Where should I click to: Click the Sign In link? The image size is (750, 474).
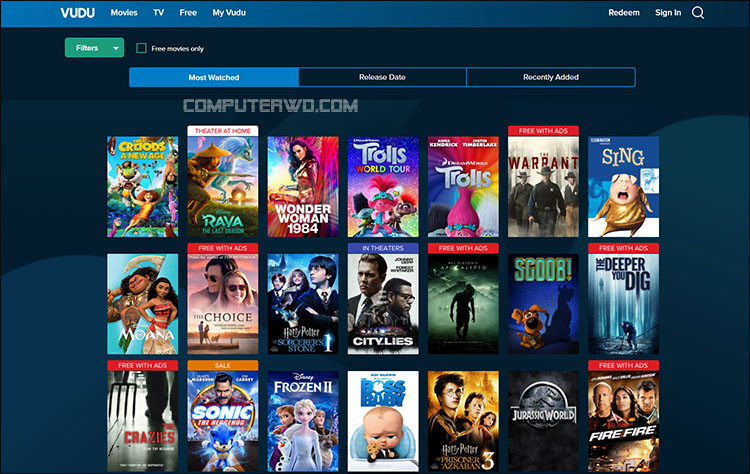click(668, 13)
